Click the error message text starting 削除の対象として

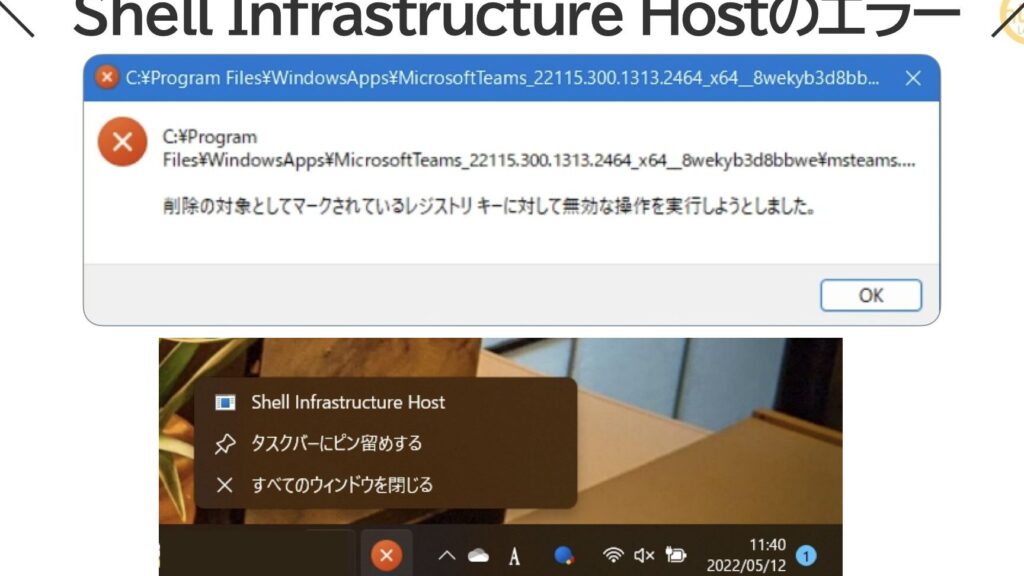click(489, 207)
